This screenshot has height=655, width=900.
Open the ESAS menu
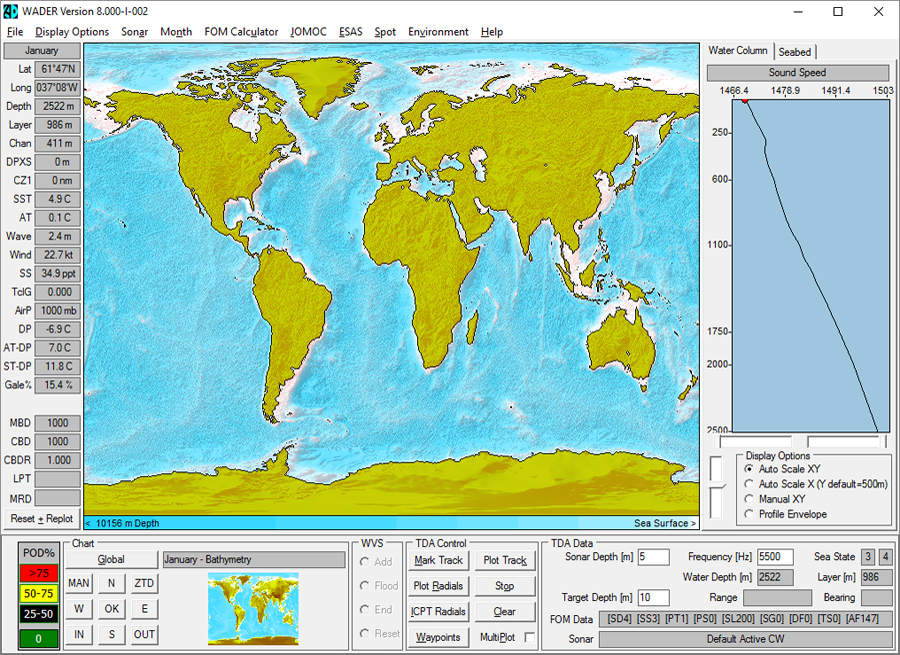pyautogui.click(x=350, y=32)
